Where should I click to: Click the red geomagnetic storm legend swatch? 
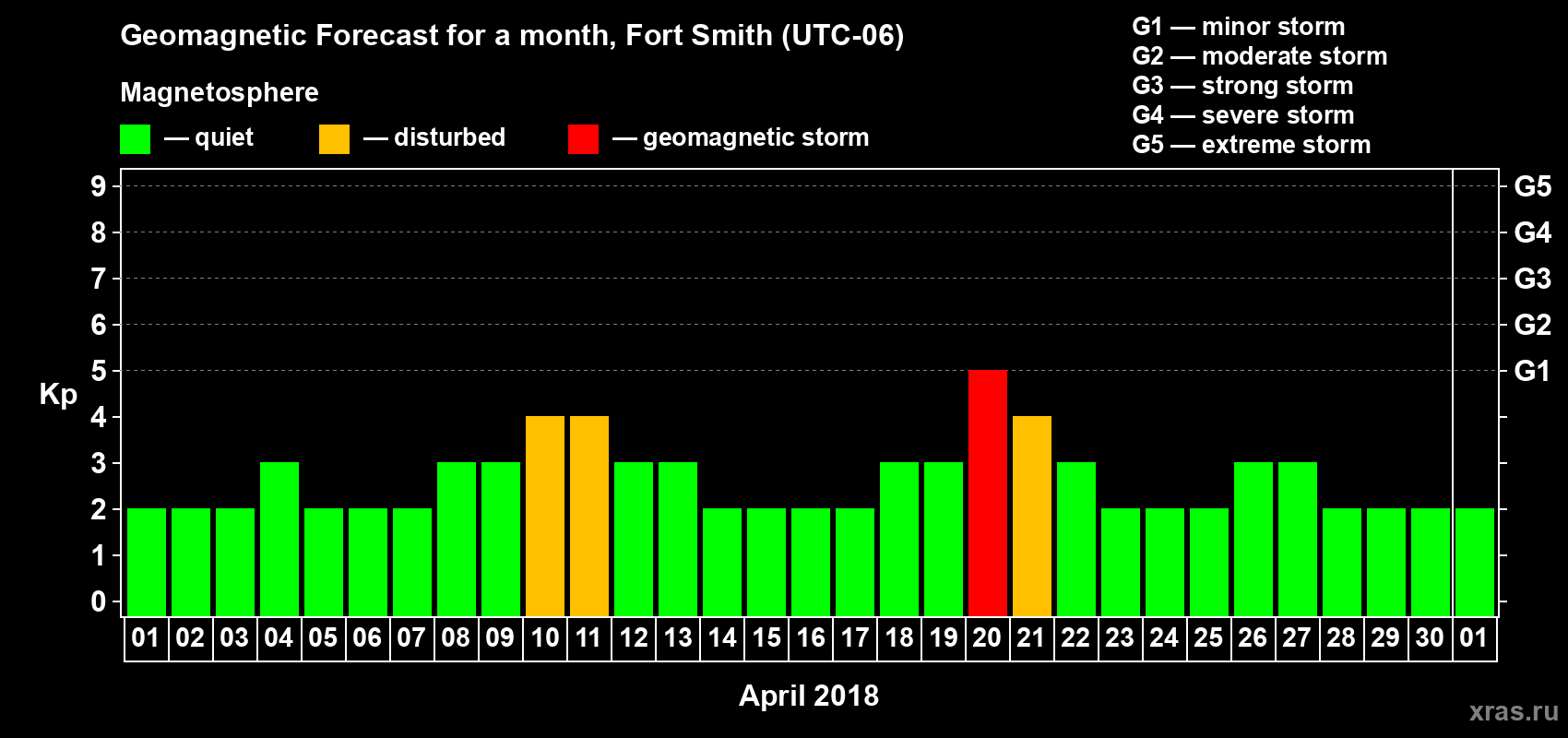click(x=583, y=139)
